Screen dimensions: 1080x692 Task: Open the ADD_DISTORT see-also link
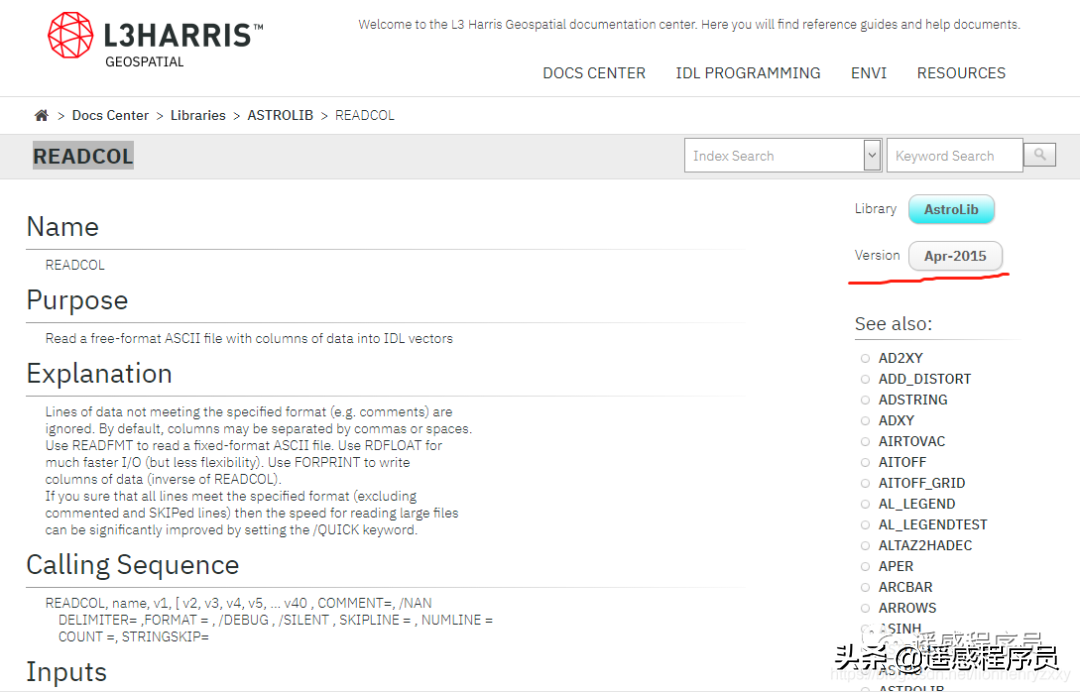[x=924, y=379]
